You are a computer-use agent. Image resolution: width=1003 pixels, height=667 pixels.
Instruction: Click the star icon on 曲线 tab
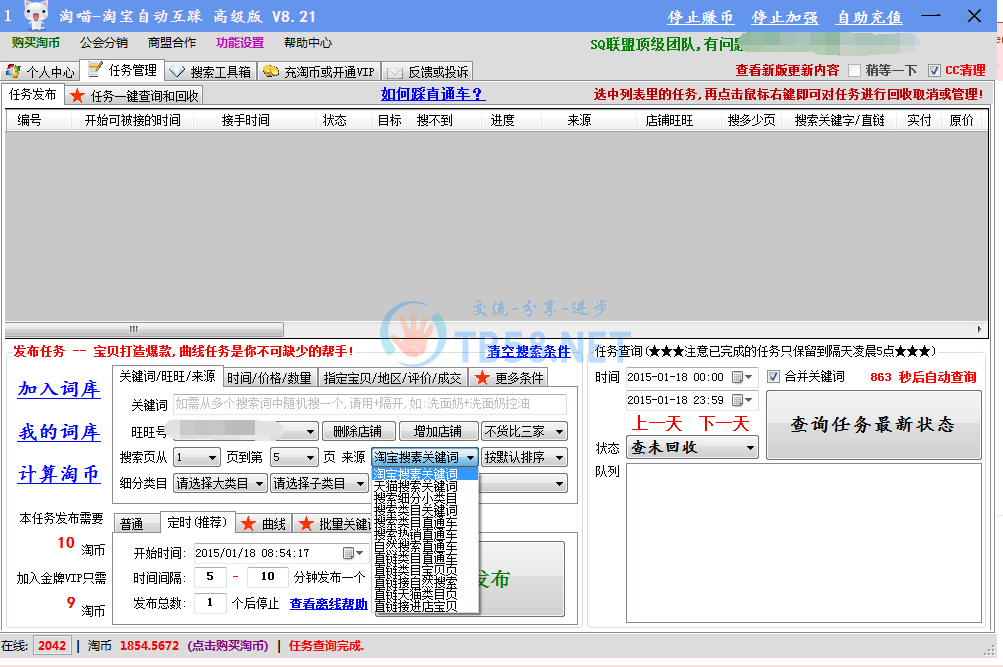tap(248, 524)
